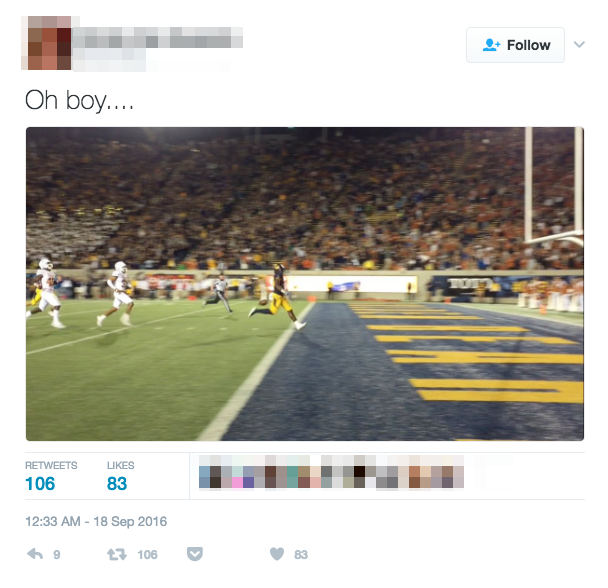
Task: Click the retweet icon
Action: click(117, 554)
